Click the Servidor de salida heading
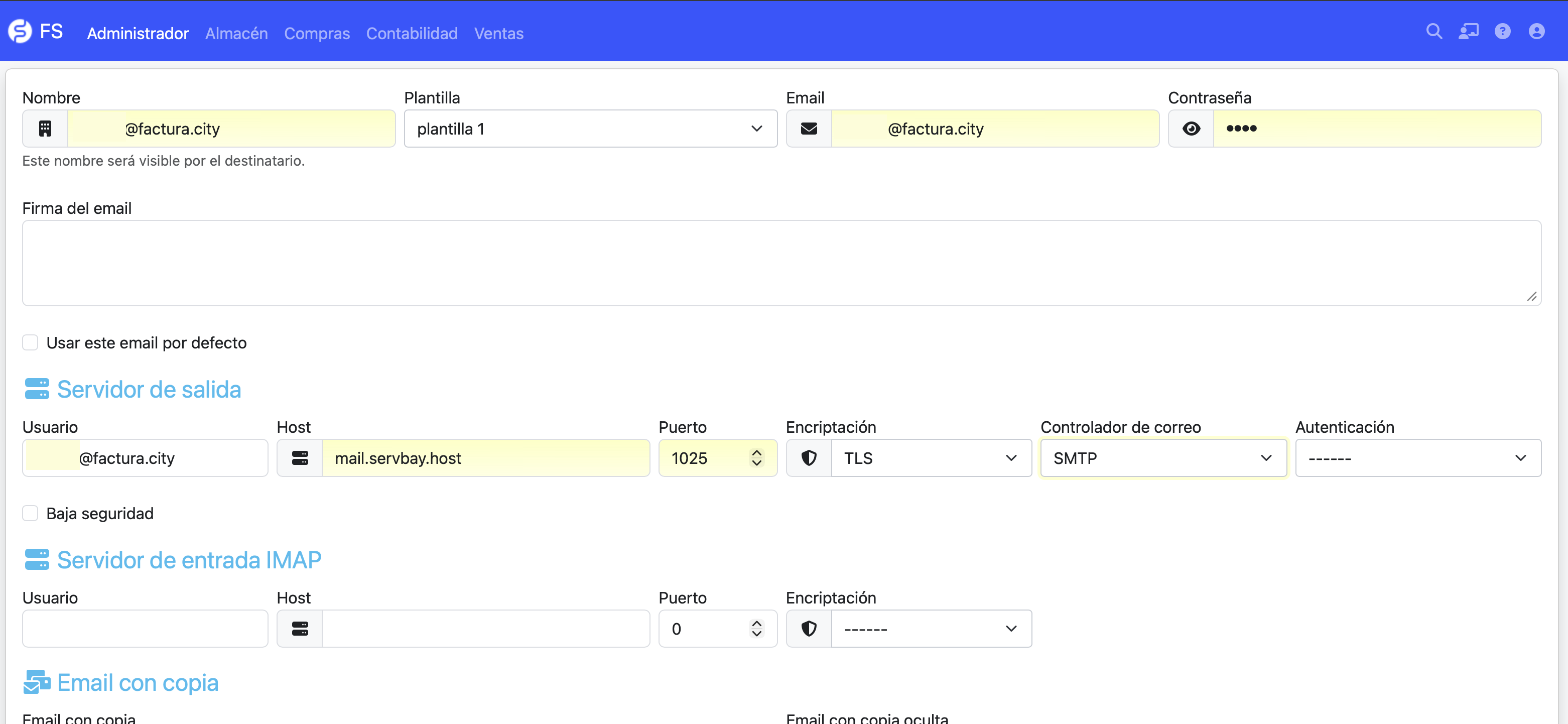The width and height of the screenshot is (1568, 724). [149, 389]
